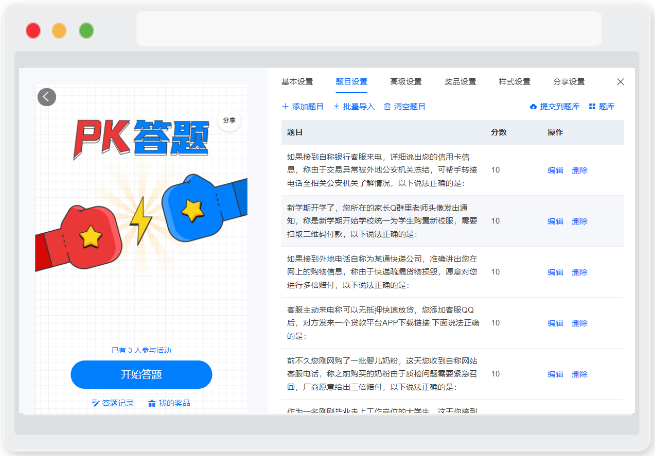The width and height of the screenshot is (655, 456).
Task: Delete the 快递公司 question
Action: tap(579, 272)
